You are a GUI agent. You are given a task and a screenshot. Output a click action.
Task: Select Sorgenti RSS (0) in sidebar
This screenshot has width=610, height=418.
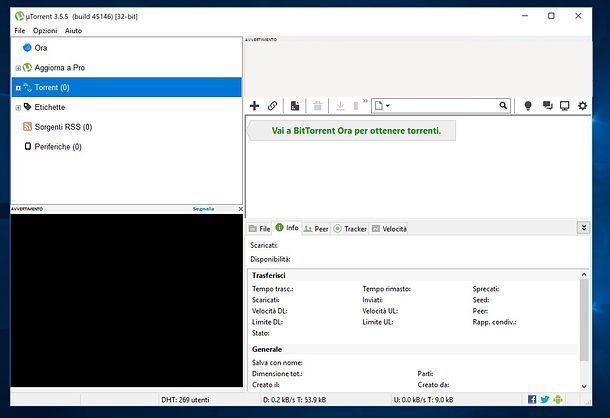[x=126, y=127]
